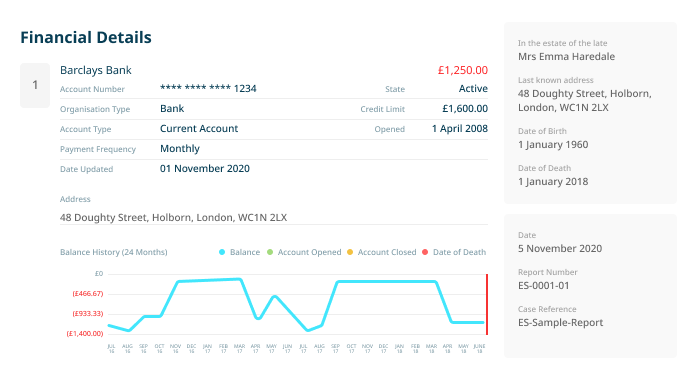Viewport: 700px width, 380px height.
Task: Click the red Date of Death chart marker
Action: (x=487, y=304)
